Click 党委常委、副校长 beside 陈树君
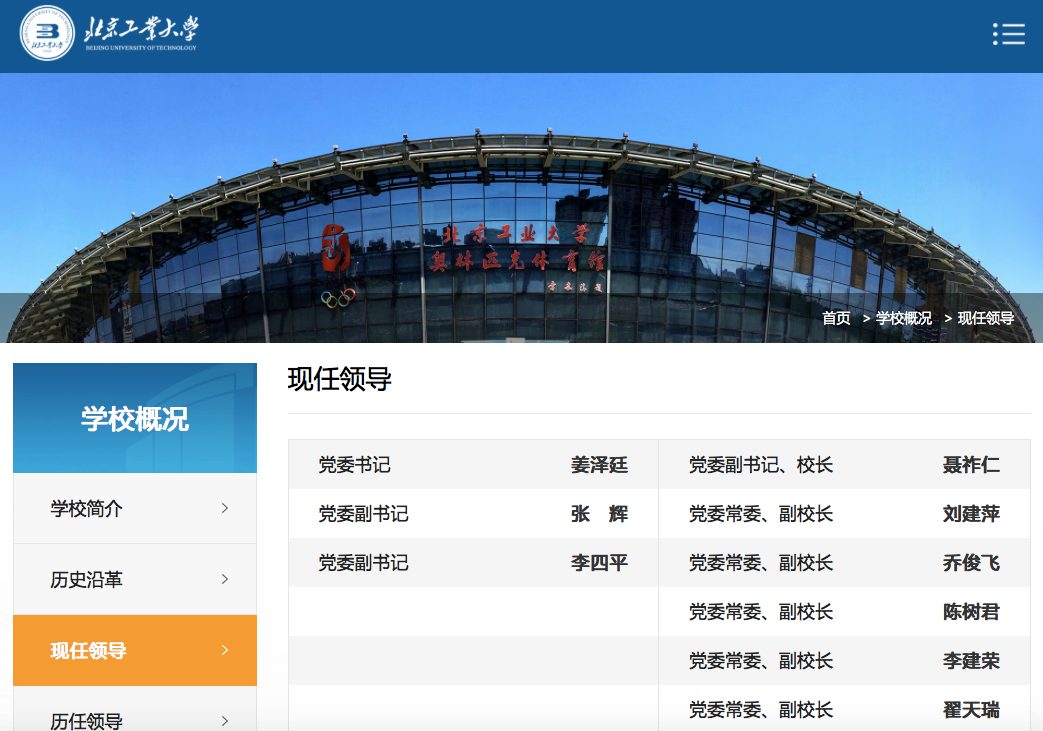 [x=761, y=612]
